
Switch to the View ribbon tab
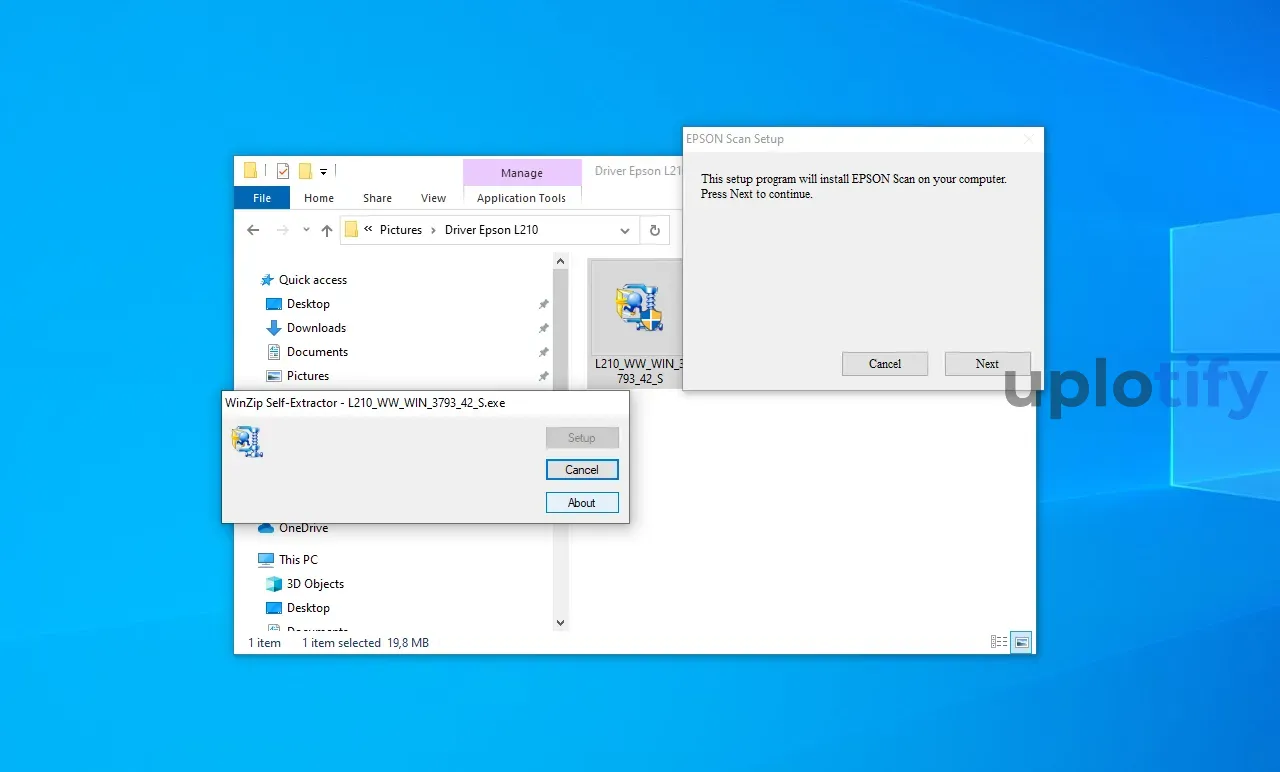433,198
